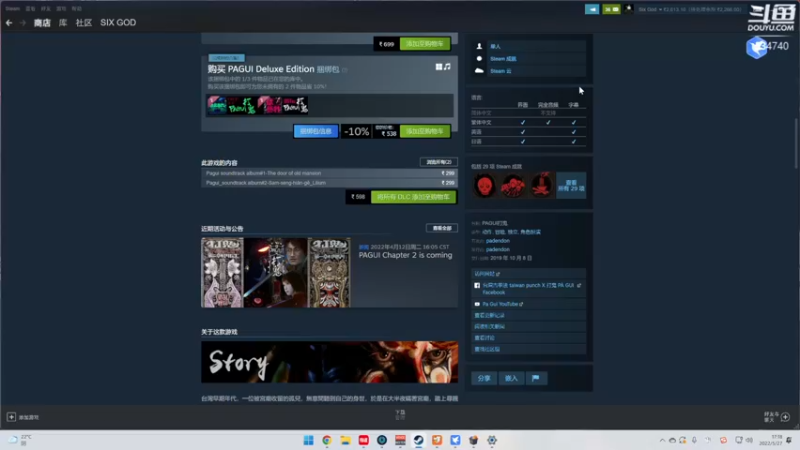800x450 pixels.
Task: Select the single-player feature icon
Action: pos(479,46)
